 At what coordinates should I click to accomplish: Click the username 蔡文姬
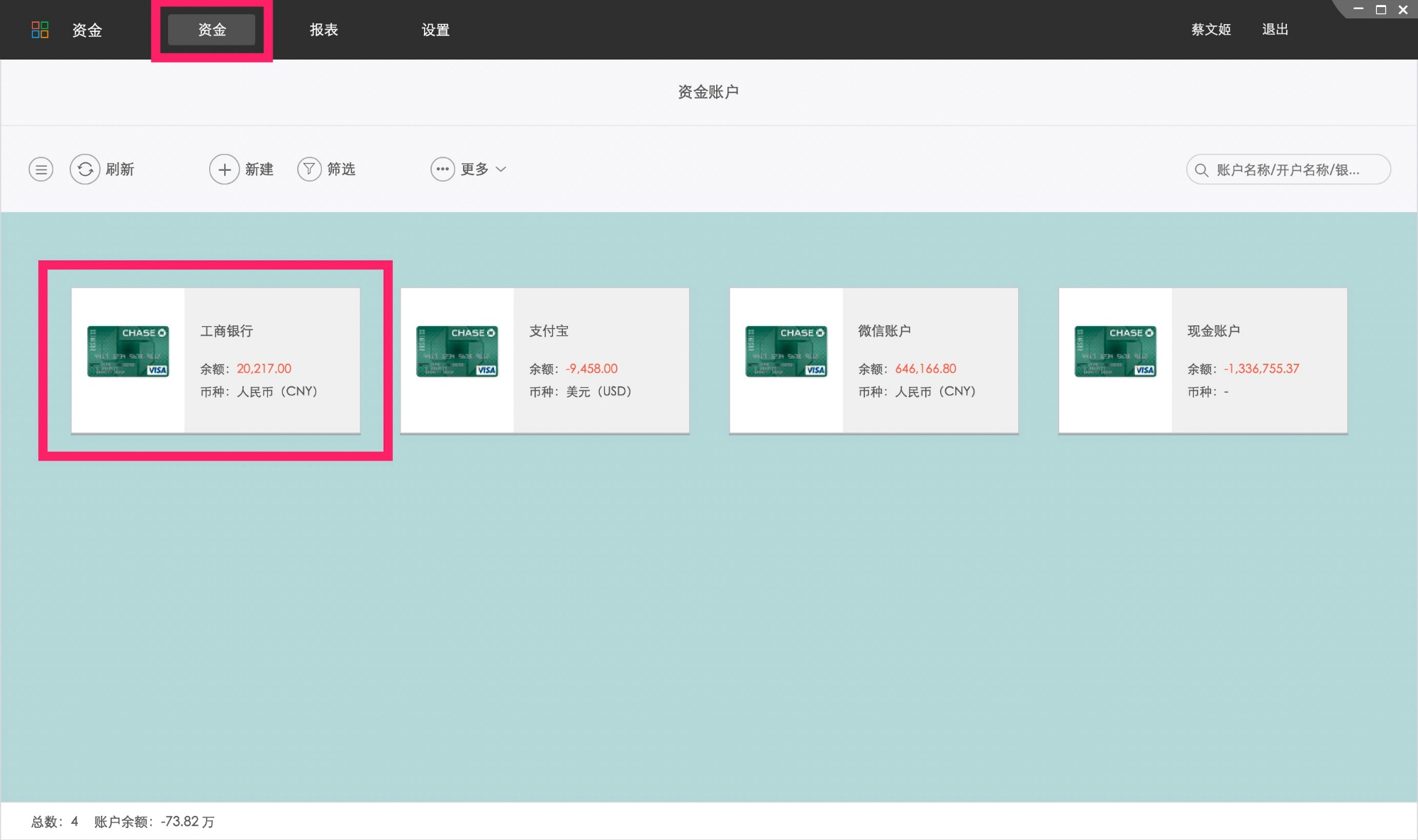point(1211,30)
